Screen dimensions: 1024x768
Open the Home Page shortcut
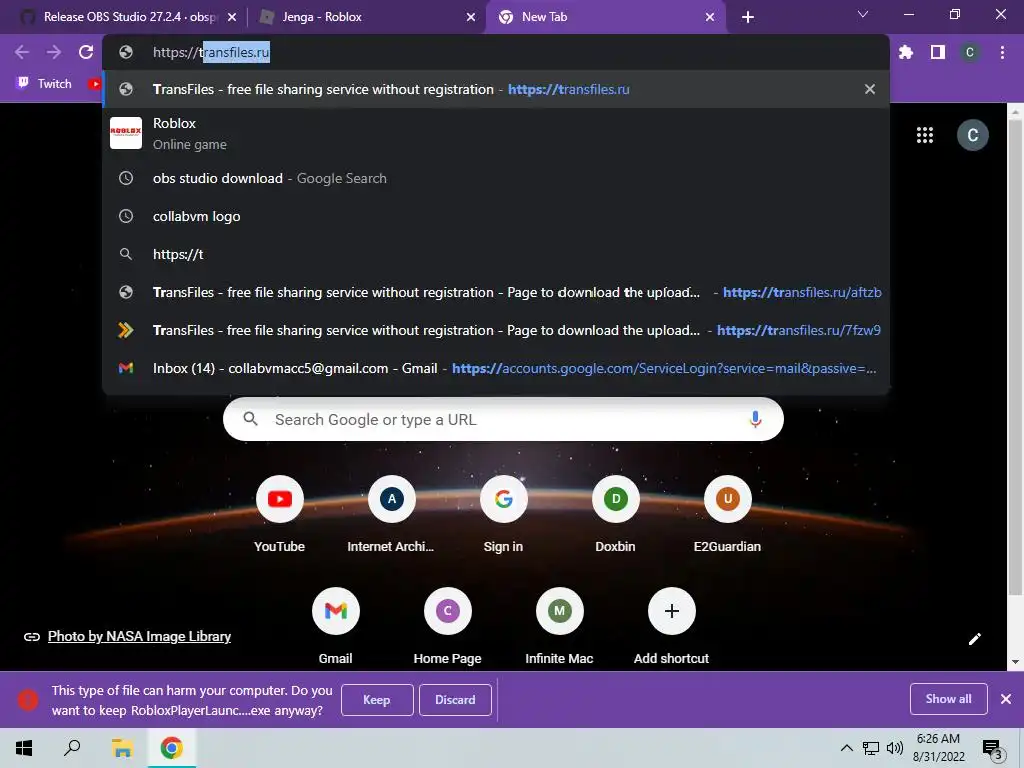point(447,626)
